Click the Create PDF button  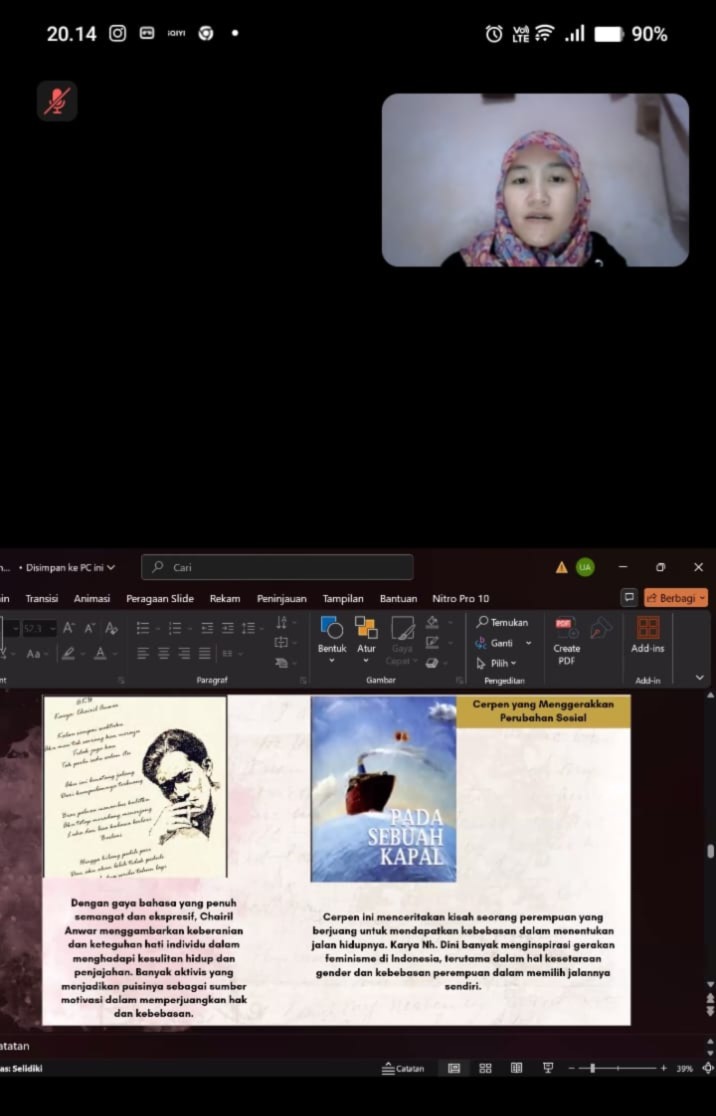(567, 640)
